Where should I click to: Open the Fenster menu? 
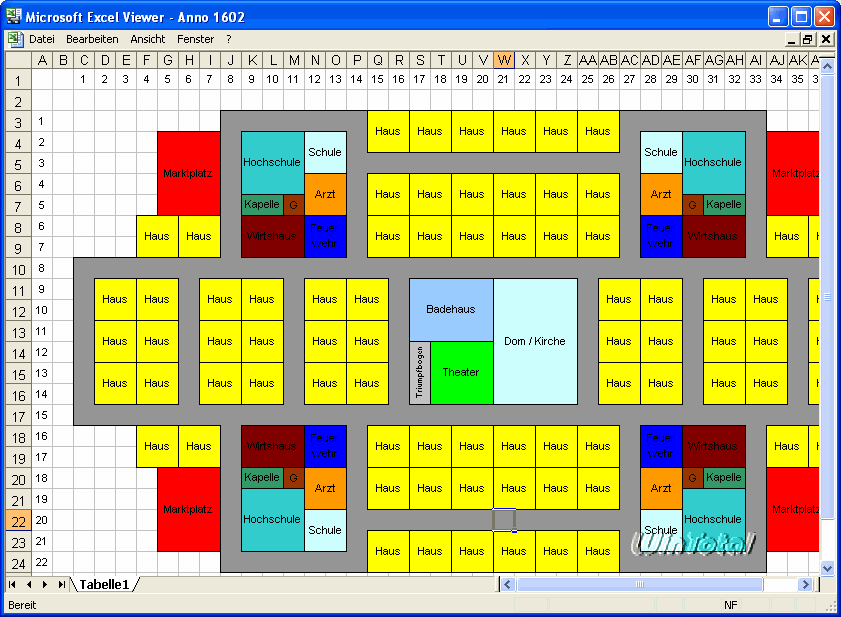click(195, 39)
